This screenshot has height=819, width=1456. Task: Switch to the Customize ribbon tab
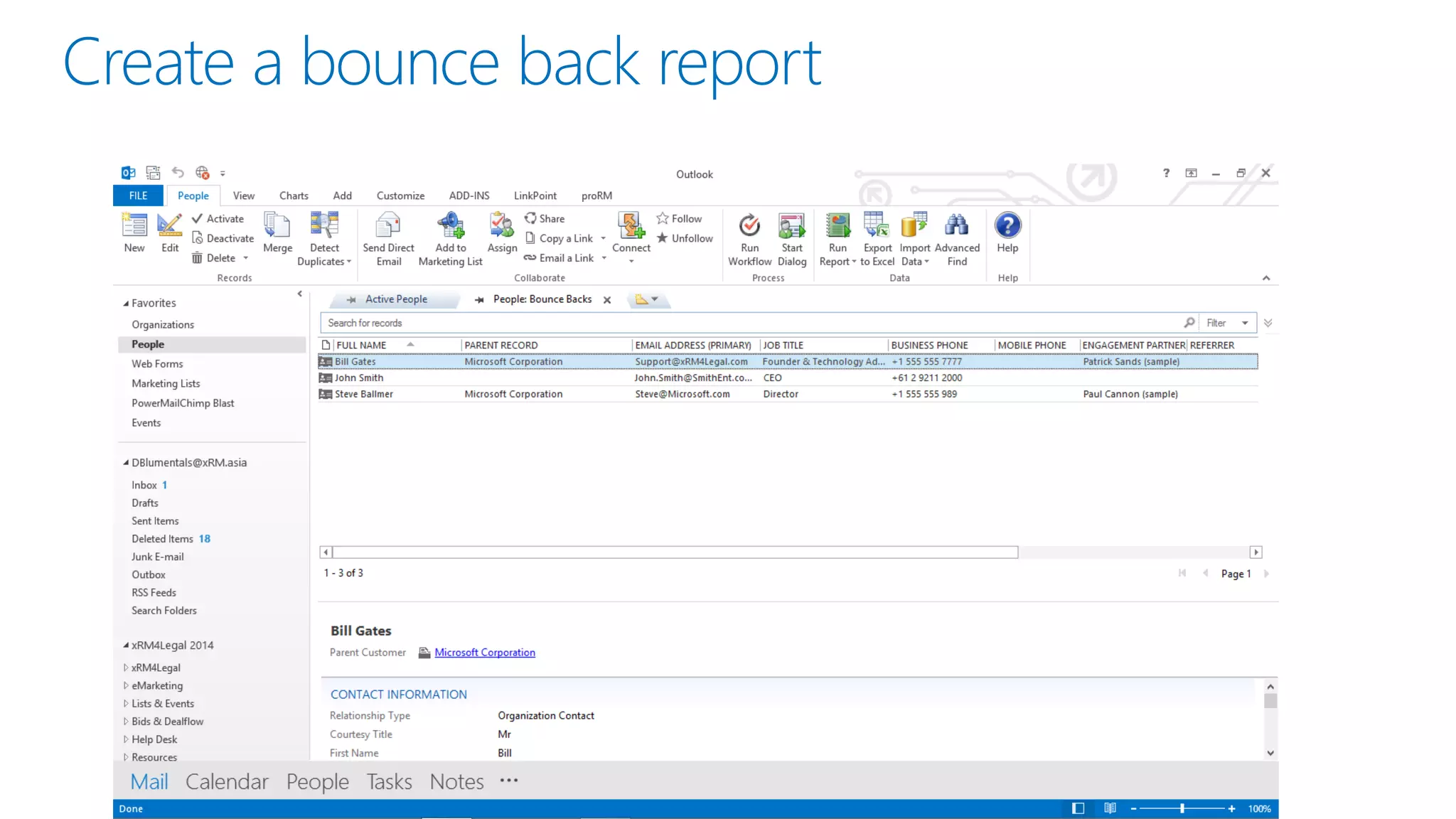tap(400, 196)
